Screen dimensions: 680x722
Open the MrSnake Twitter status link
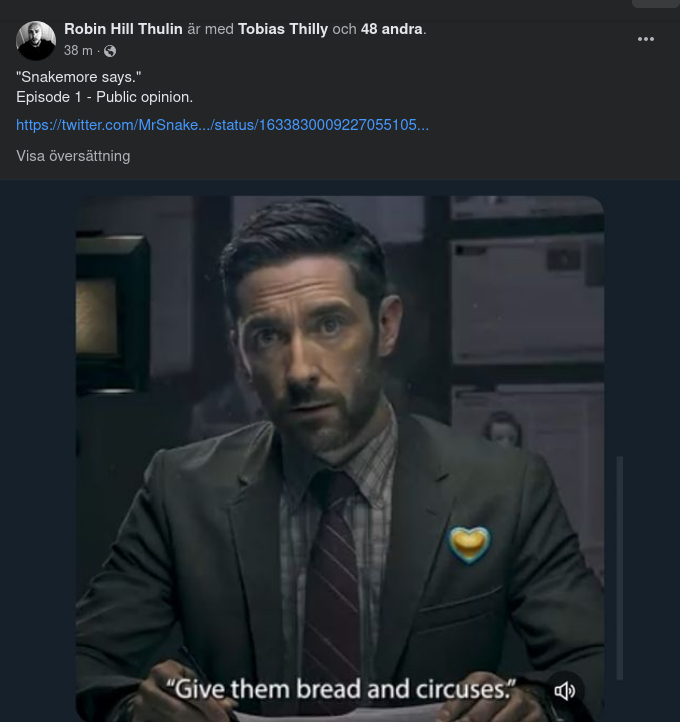pos(222,125)
